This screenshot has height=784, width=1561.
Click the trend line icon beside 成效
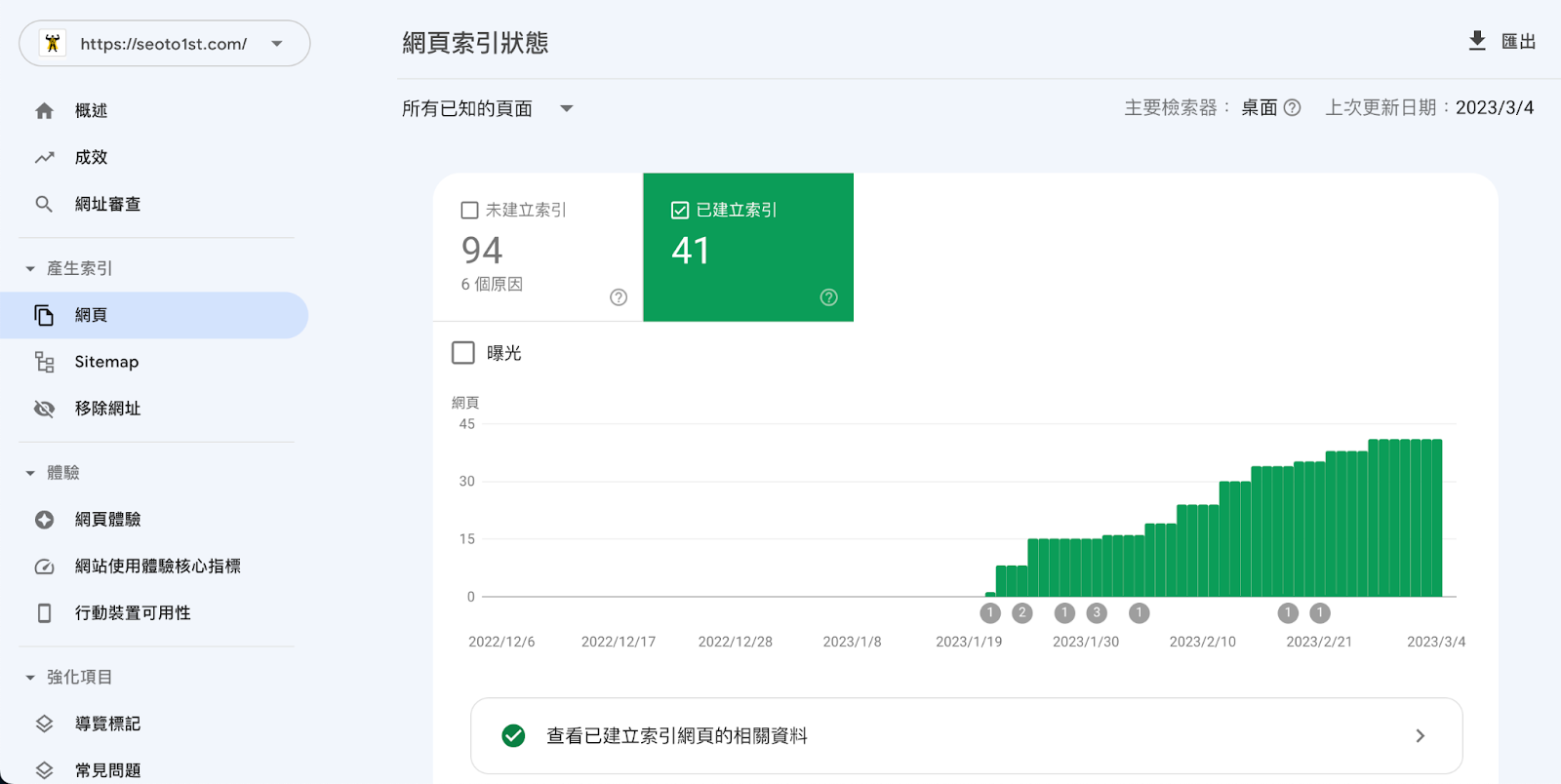pyautogui.click(x=44, y=157)
